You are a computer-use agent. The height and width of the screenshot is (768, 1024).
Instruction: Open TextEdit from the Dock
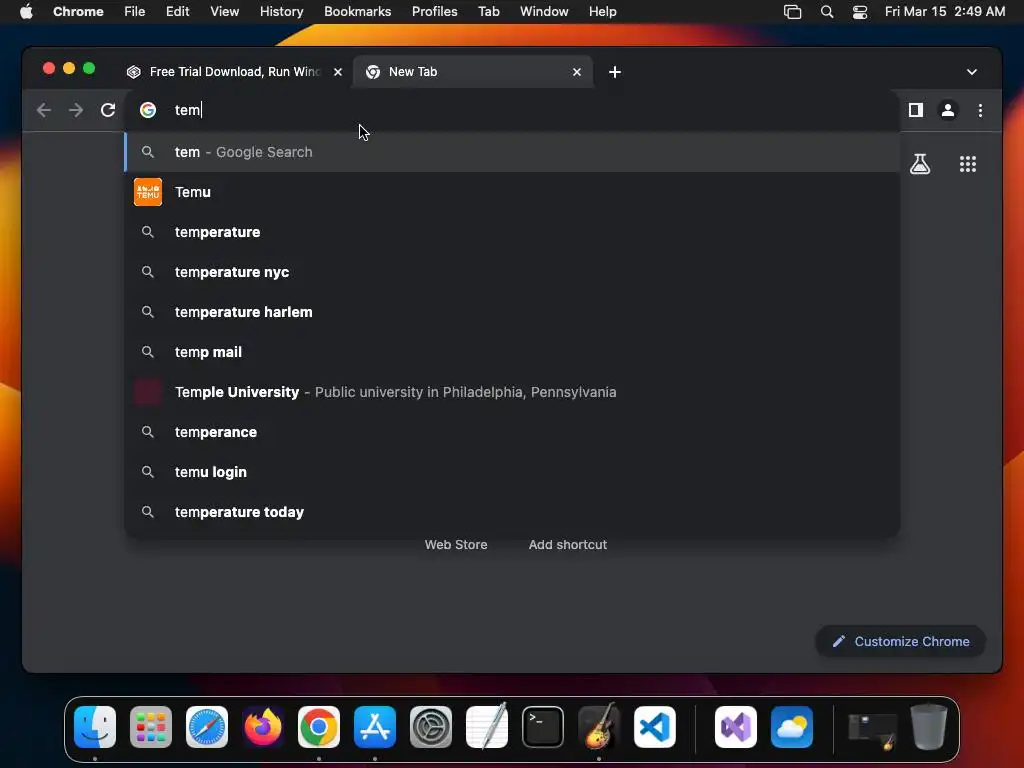[x=487, y=726]
